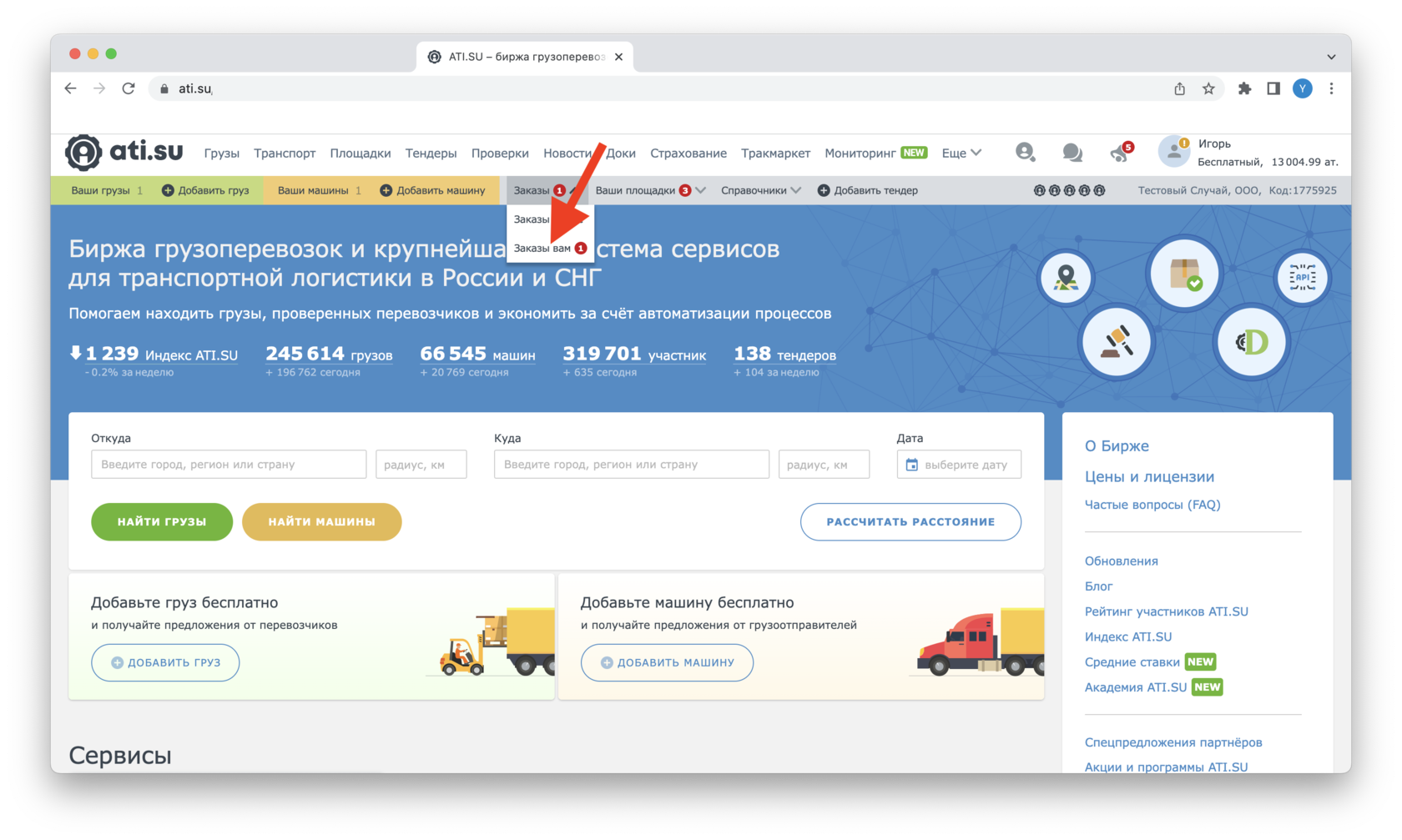Reload the page
This screenshot has height=840, width=1402.
[129, 88]
